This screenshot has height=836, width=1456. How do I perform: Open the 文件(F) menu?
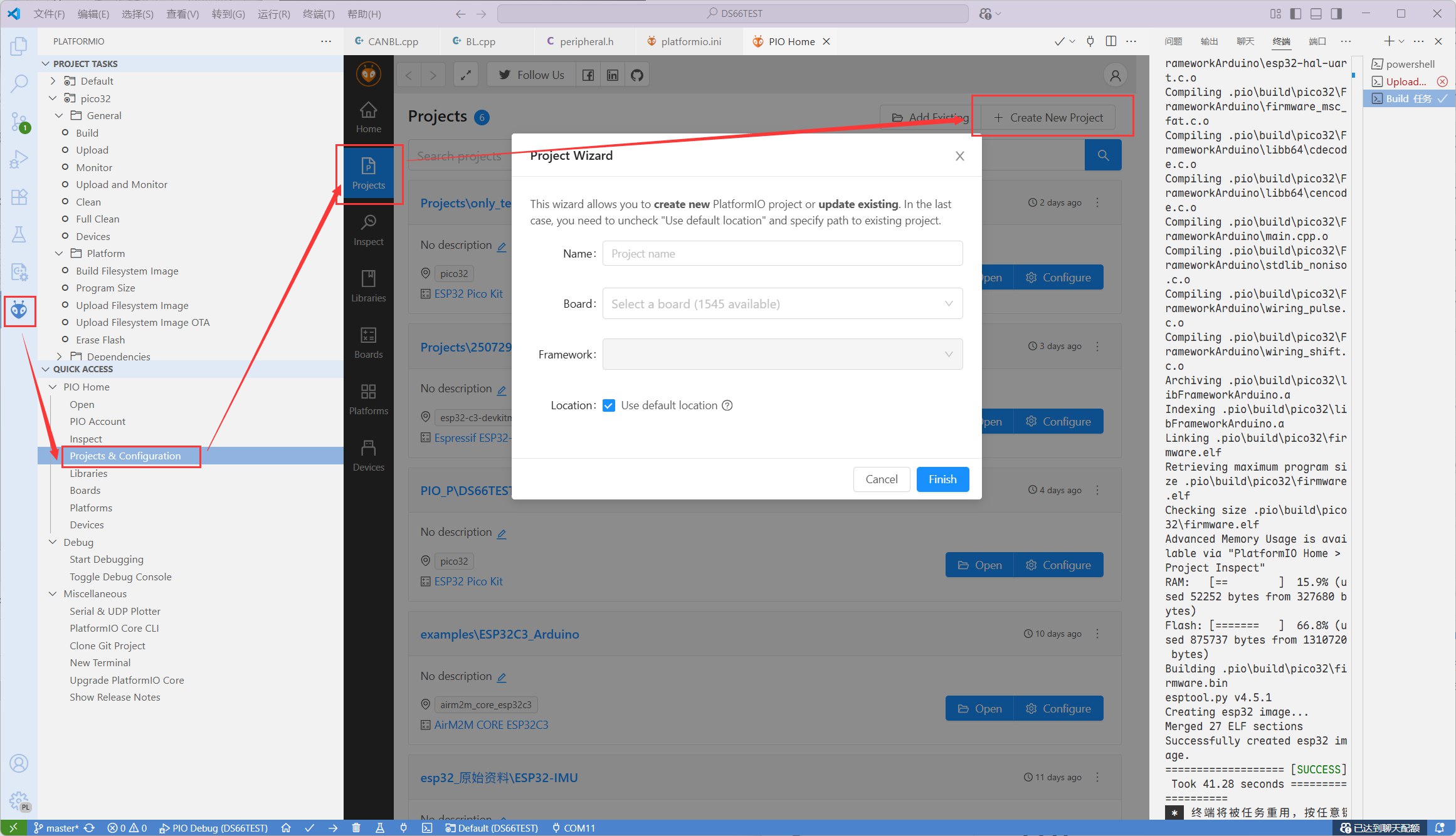[x=49, y=14]
